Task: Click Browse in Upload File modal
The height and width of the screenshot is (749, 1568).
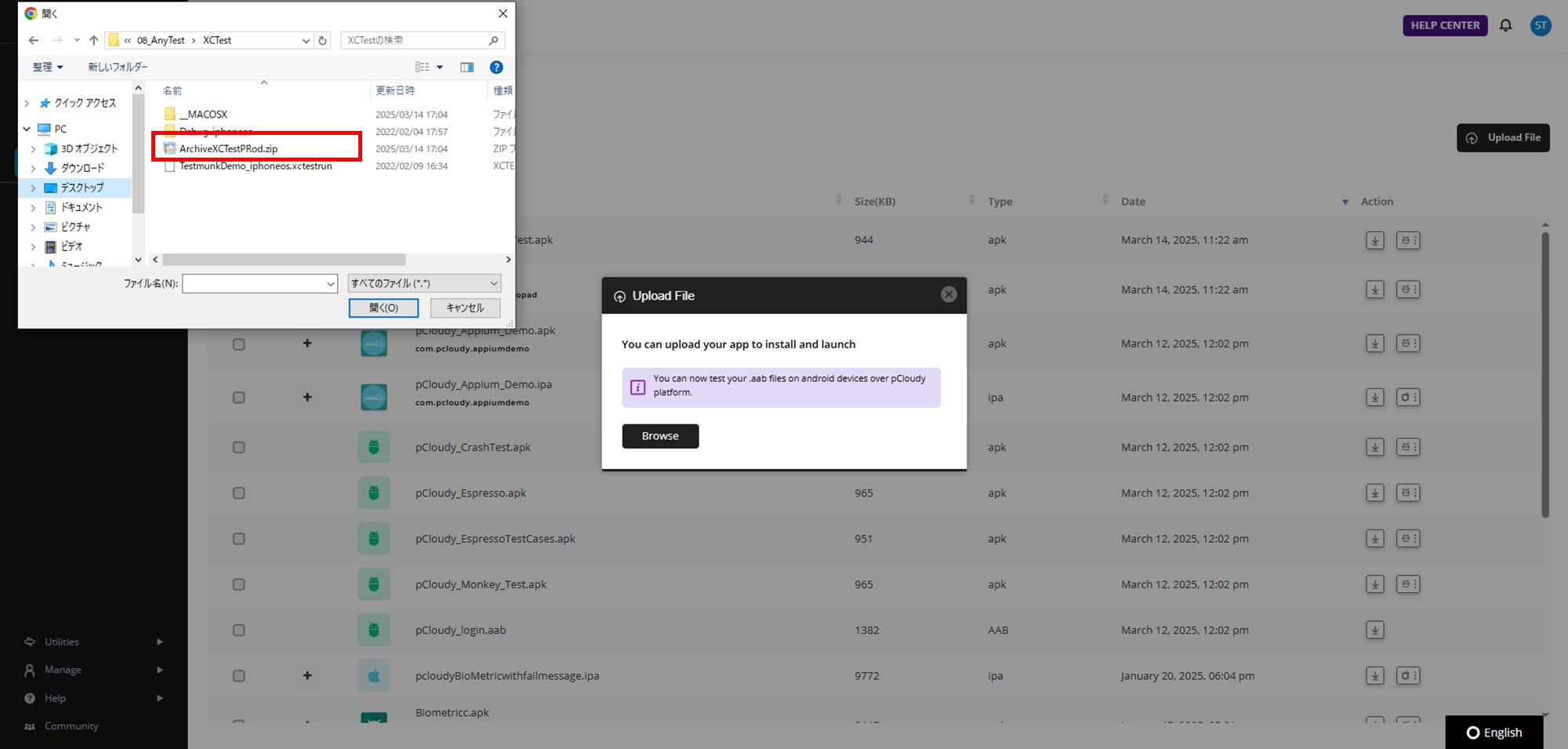Action: [660, 436]
